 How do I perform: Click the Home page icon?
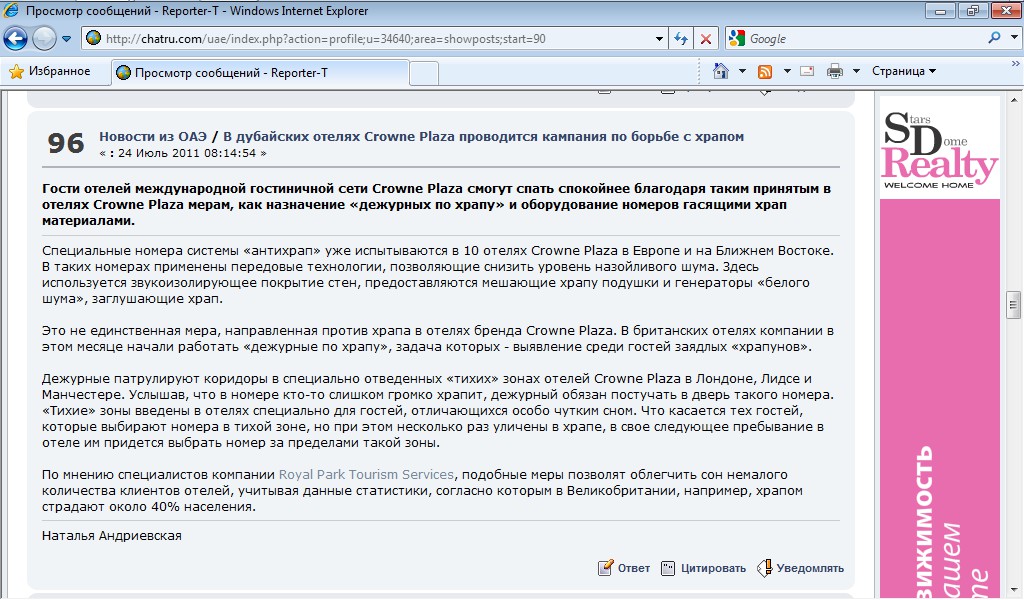tap(721, 71)
